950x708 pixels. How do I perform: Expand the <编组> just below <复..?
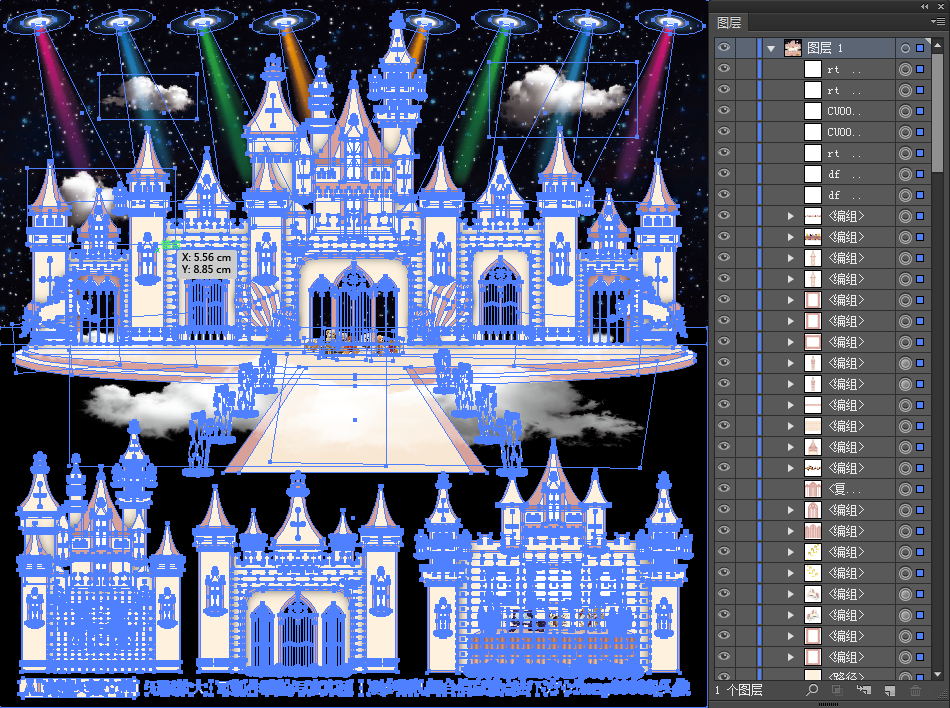791,510
